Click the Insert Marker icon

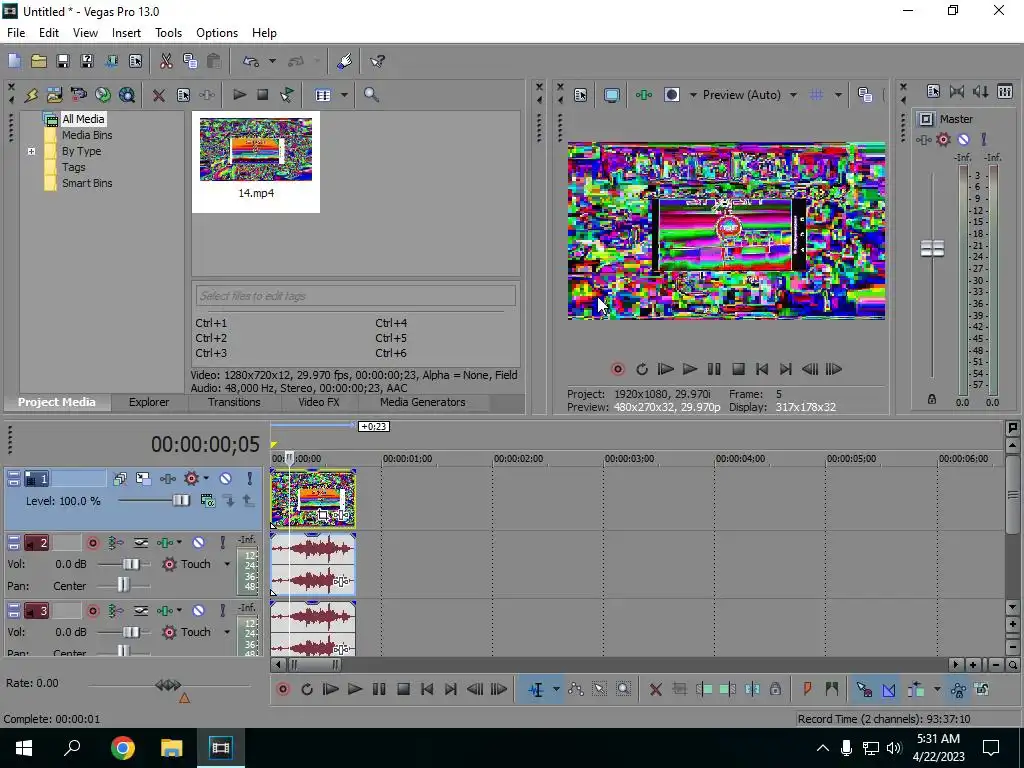click(x=807, y=689)
